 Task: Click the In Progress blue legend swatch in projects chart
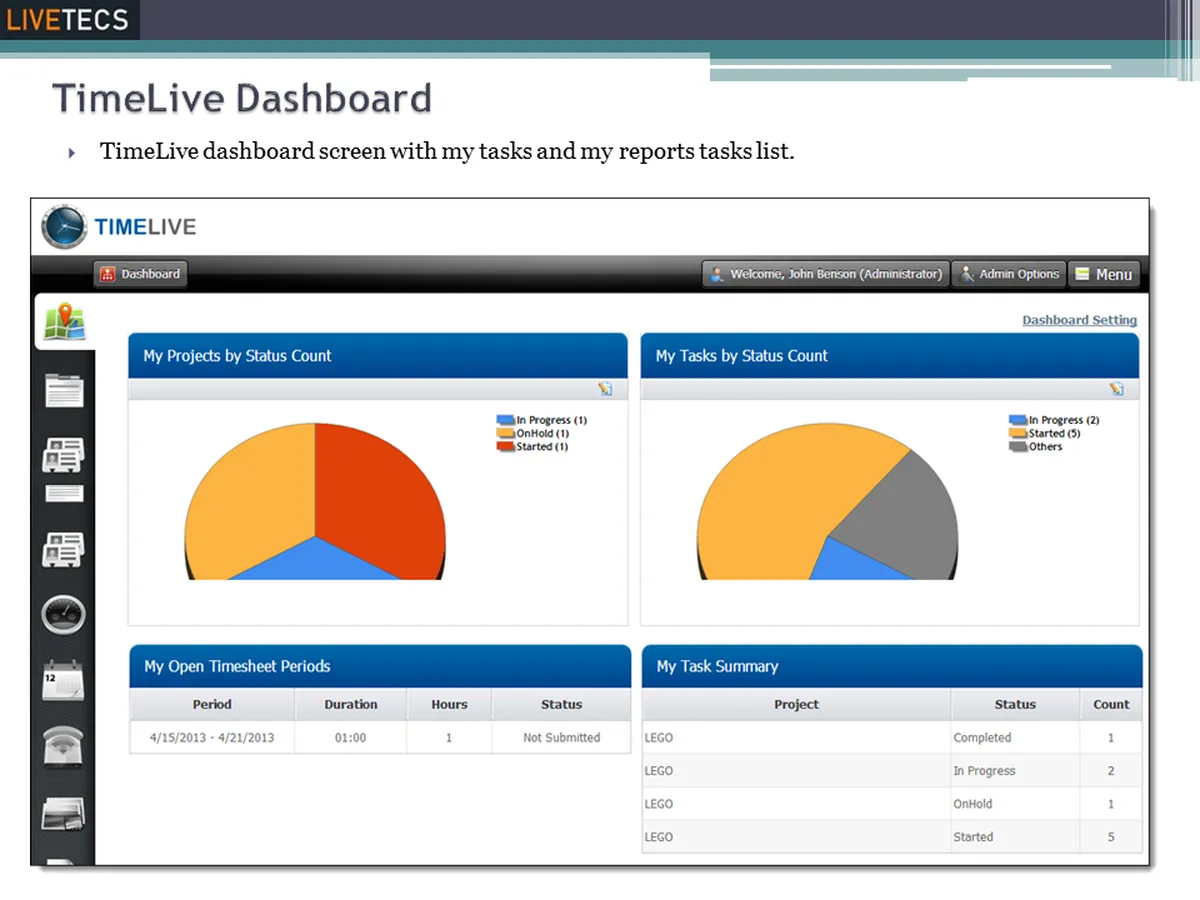[505, 420]
